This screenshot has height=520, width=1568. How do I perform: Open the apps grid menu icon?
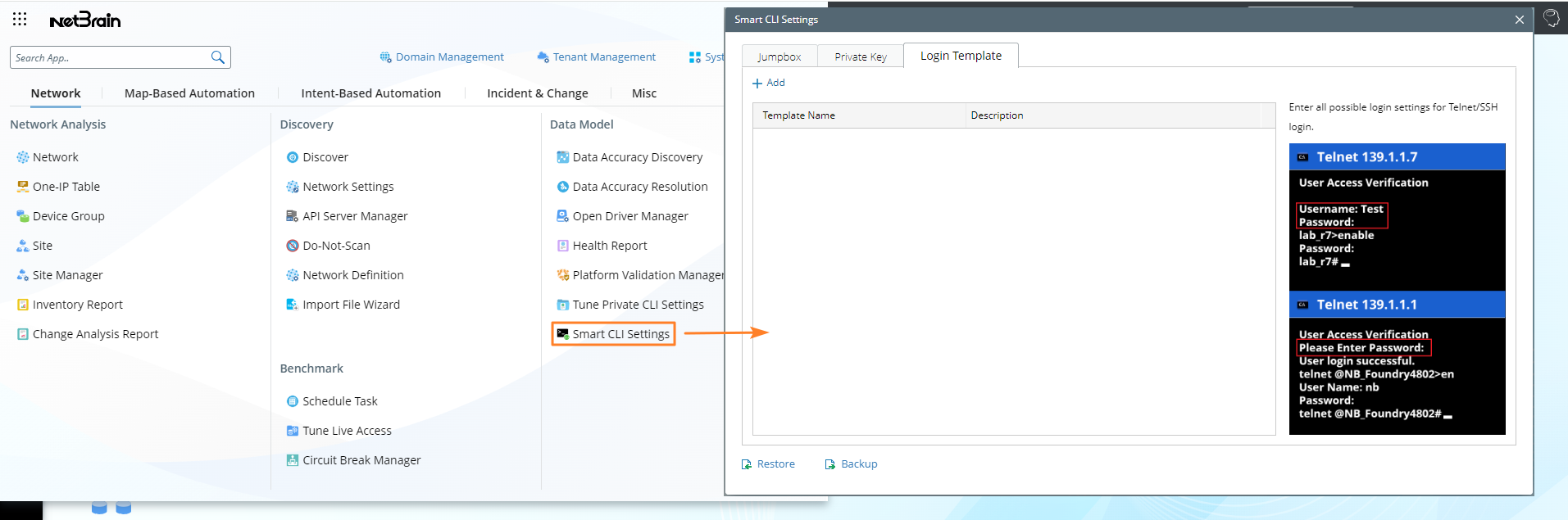tap(20, 19)
